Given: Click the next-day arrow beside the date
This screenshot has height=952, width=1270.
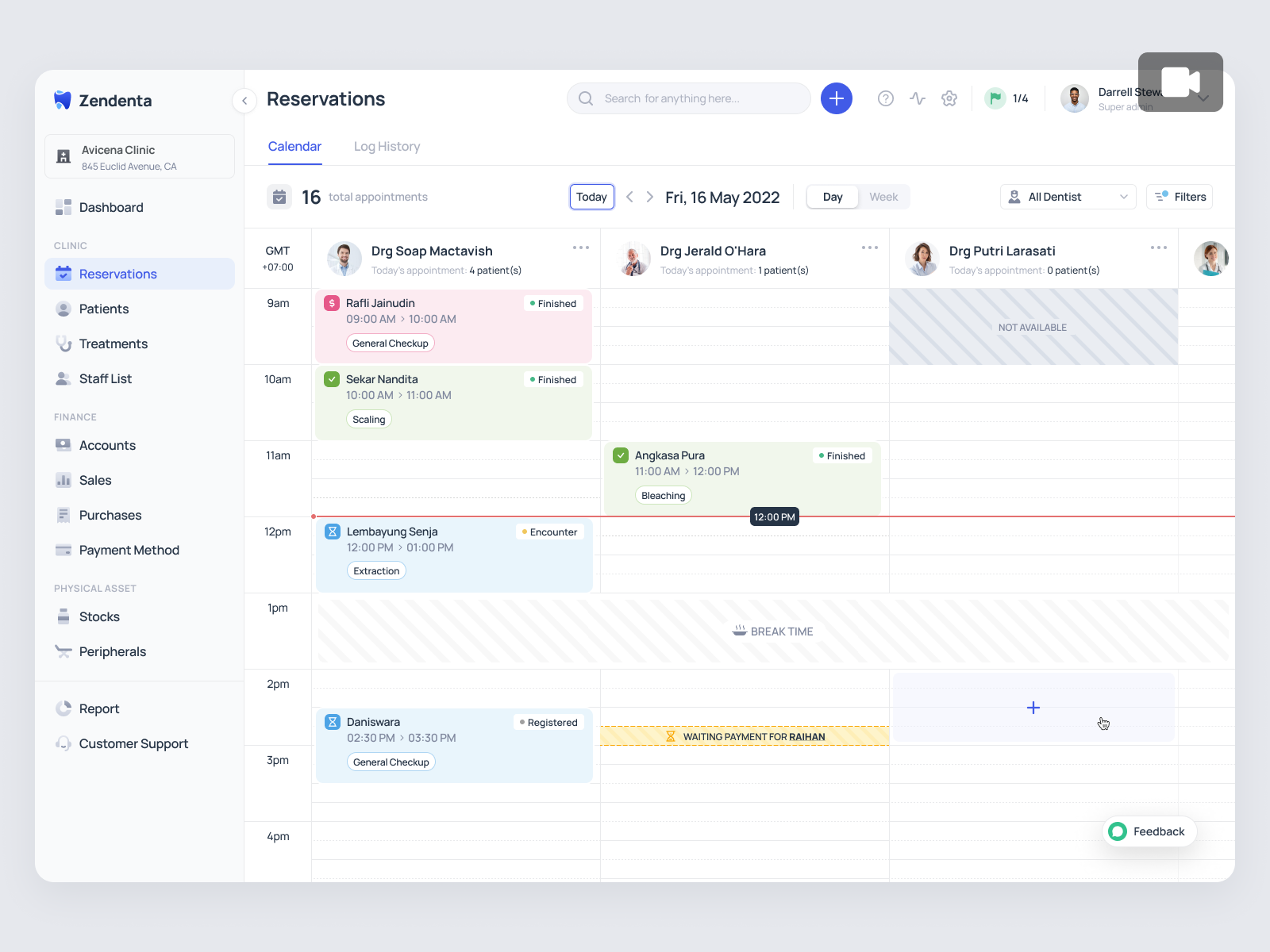Looking at the screenshot, I should [x=649, y=196].
